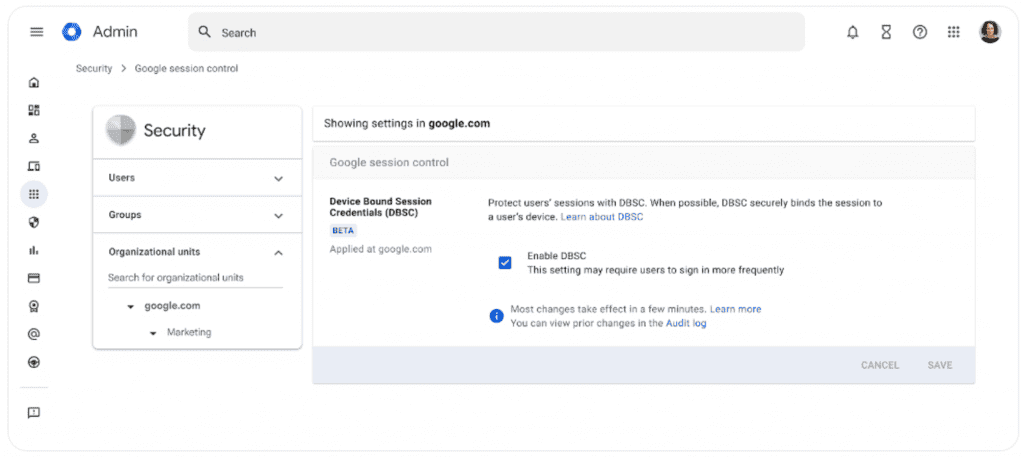The image size is (1024, 457).
Task: Open the tasks hourglass icon
Action: click(886, 32)
